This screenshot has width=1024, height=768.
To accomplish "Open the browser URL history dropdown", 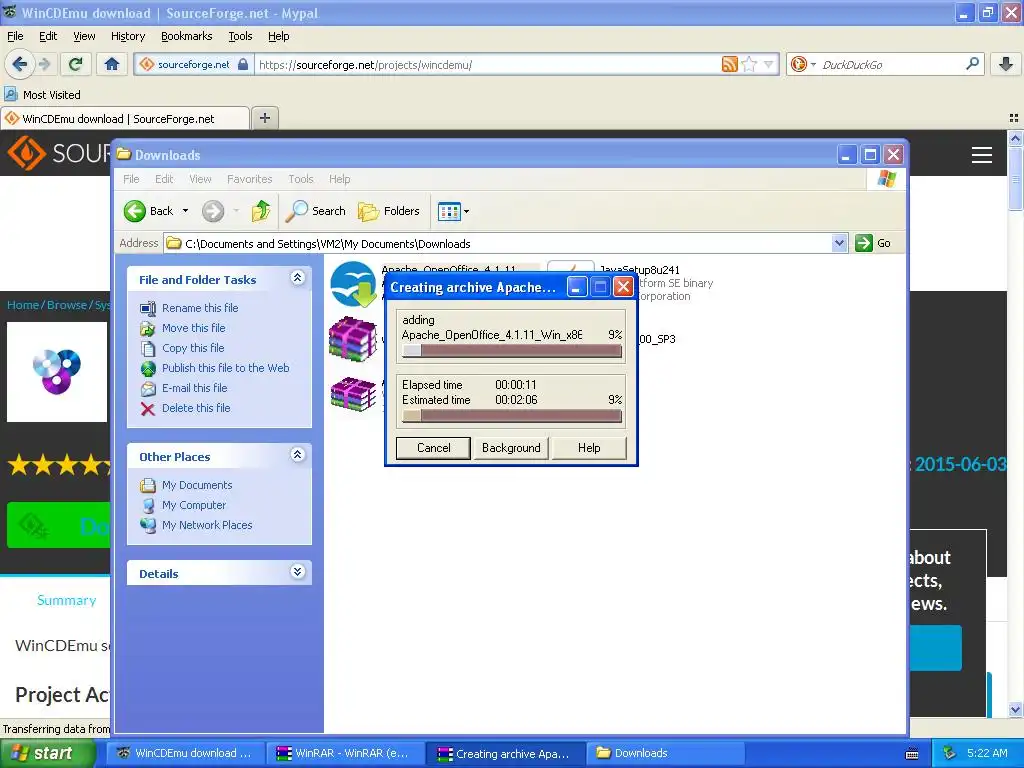I will click(x=769, y=64).
